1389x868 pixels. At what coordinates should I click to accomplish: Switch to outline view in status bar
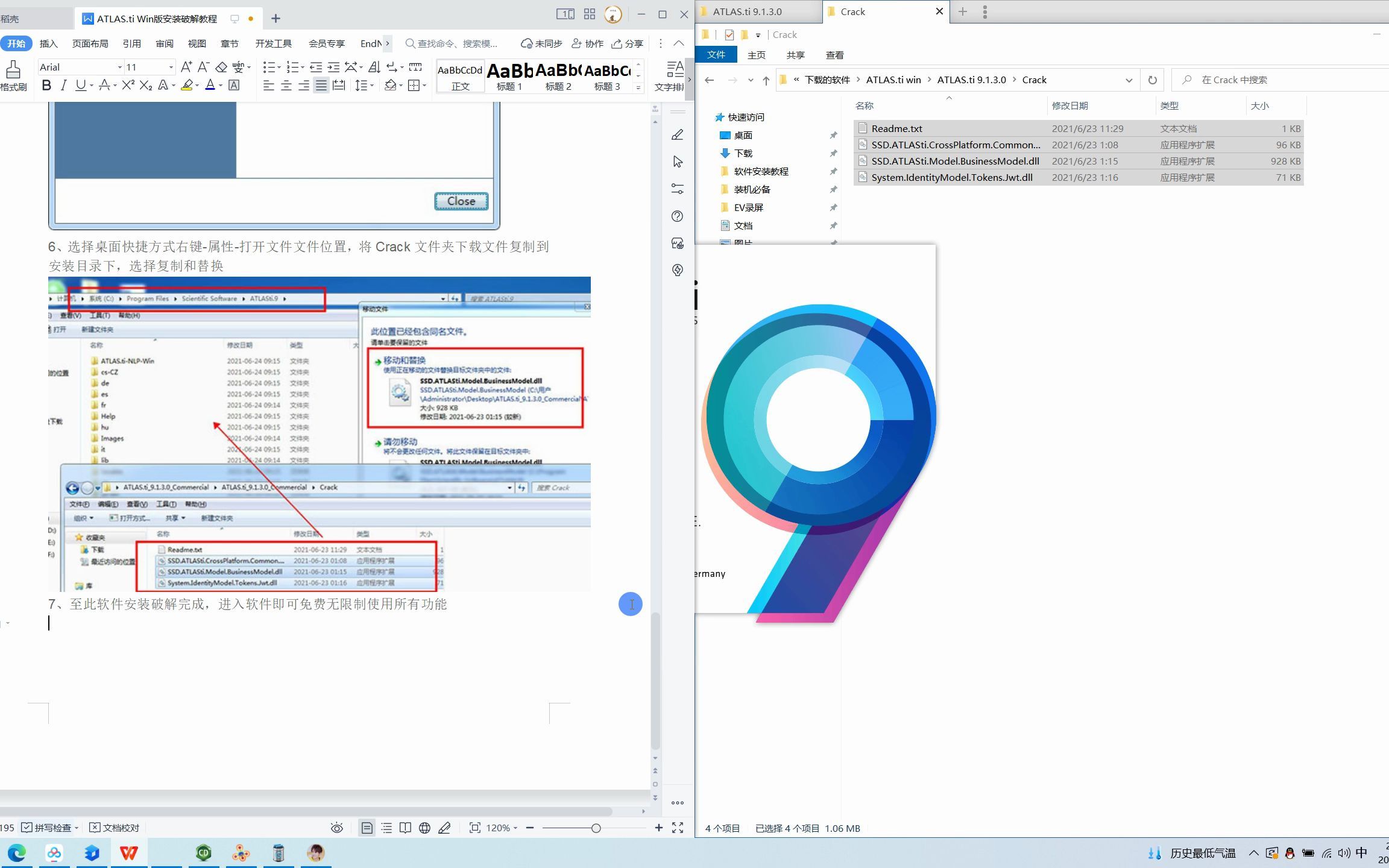(386, 828)
